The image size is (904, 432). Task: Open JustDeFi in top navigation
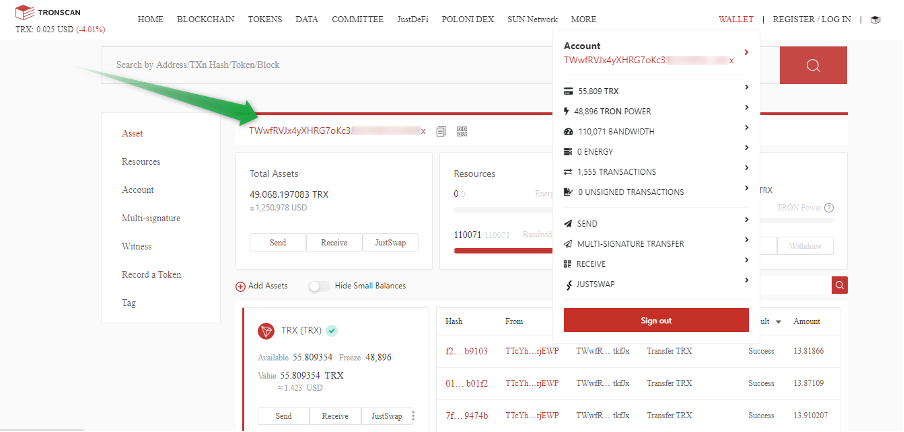413,19
